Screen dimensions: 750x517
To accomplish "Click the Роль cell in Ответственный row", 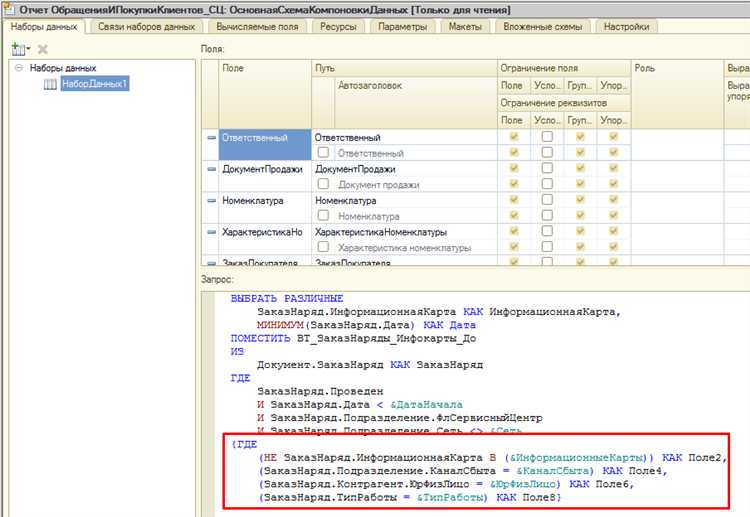I will [677, 145].
